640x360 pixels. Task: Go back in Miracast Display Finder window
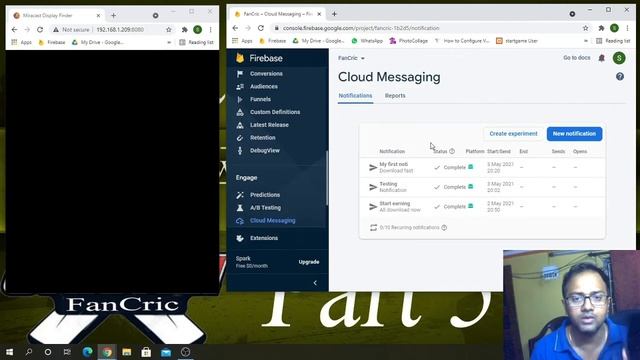(14, 29)
